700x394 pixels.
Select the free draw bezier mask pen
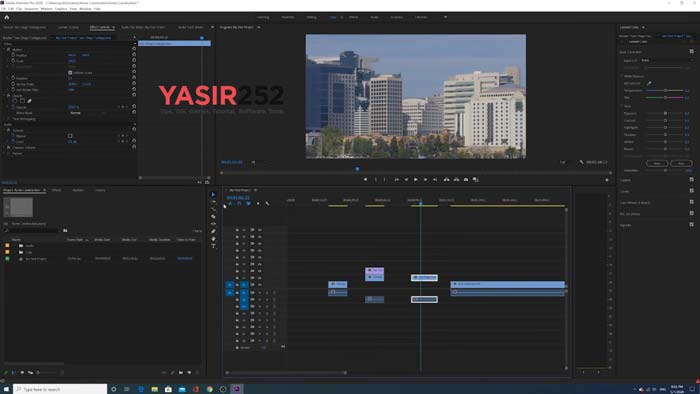[29, 101]
